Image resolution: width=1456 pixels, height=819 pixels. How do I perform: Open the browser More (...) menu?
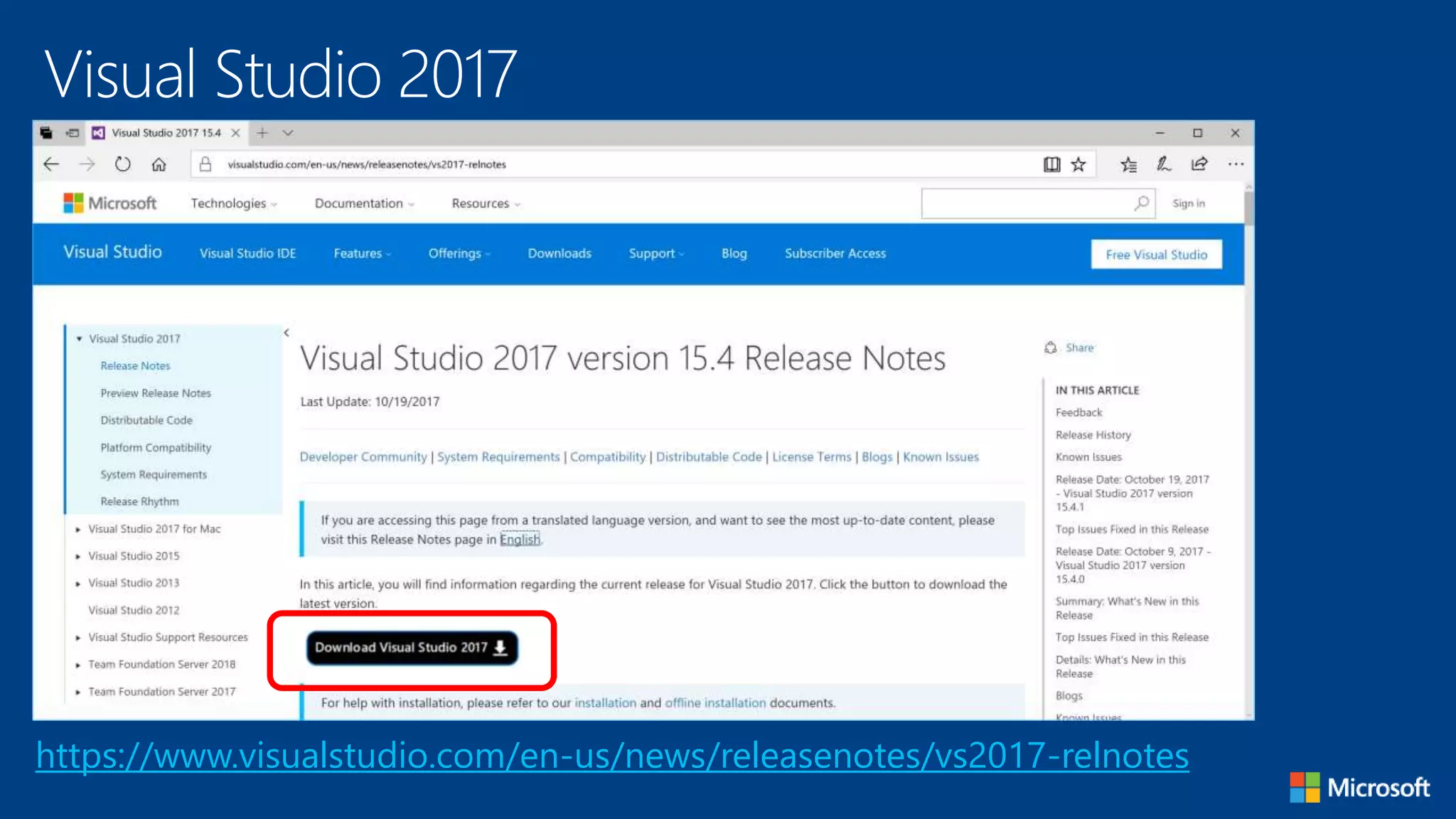click(1236, 164)
